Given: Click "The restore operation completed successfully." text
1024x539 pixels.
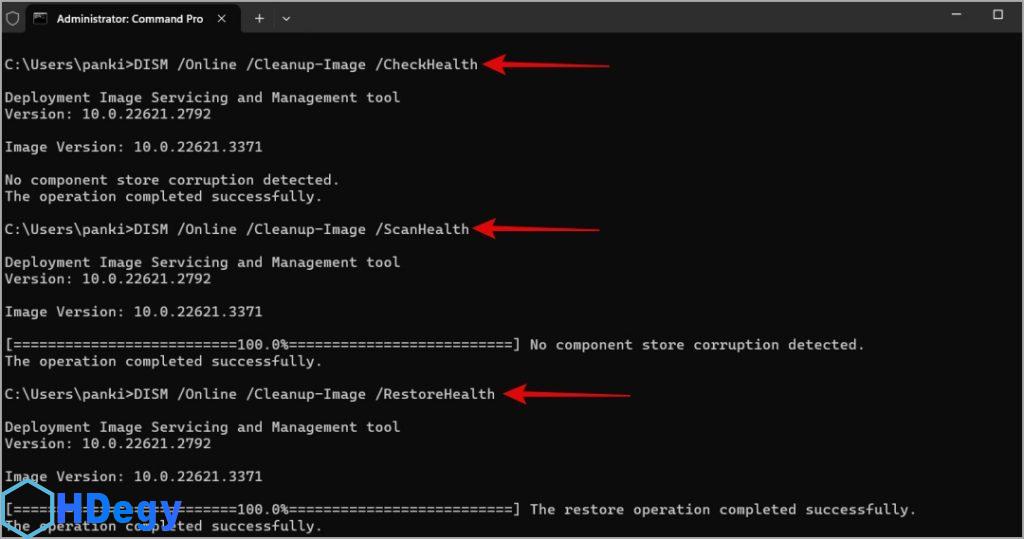Looking at the screenshot, I should click(722, 510).
